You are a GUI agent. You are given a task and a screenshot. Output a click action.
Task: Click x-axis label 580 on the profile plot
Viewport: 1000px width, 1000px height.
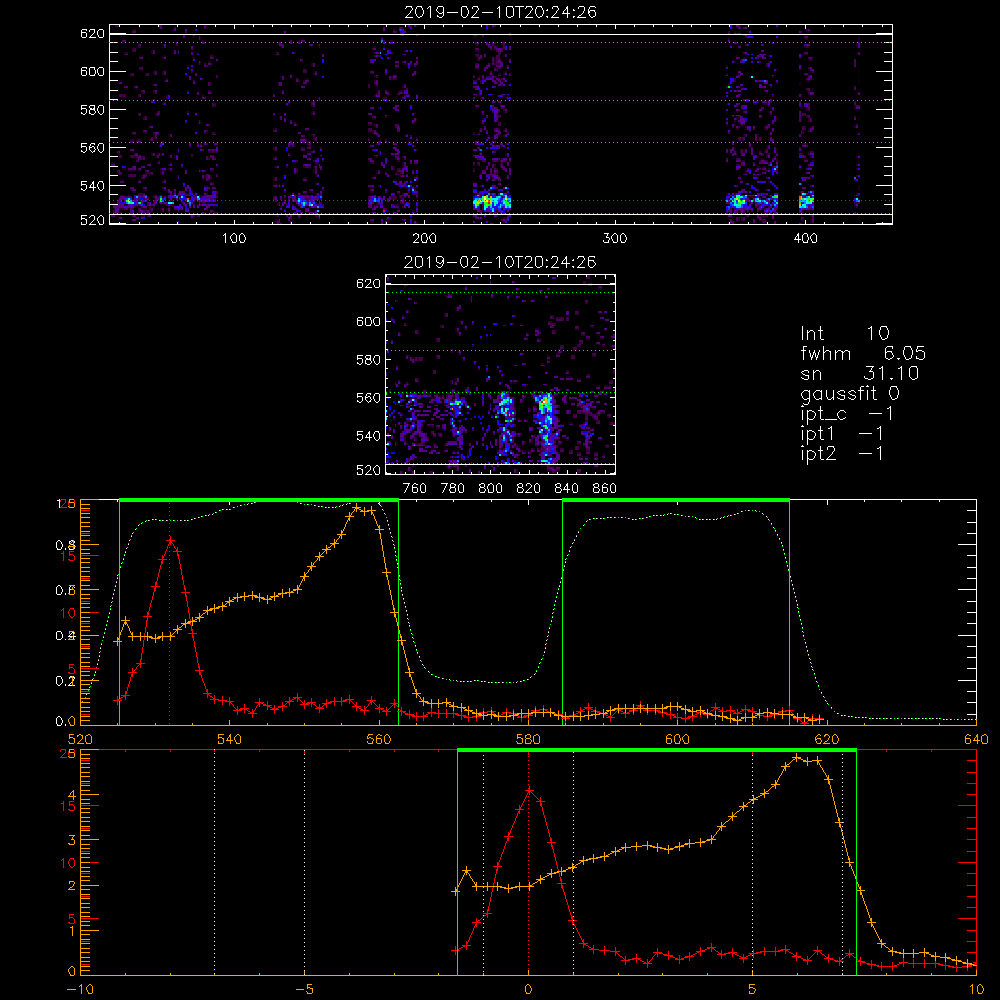pos(528,739)
